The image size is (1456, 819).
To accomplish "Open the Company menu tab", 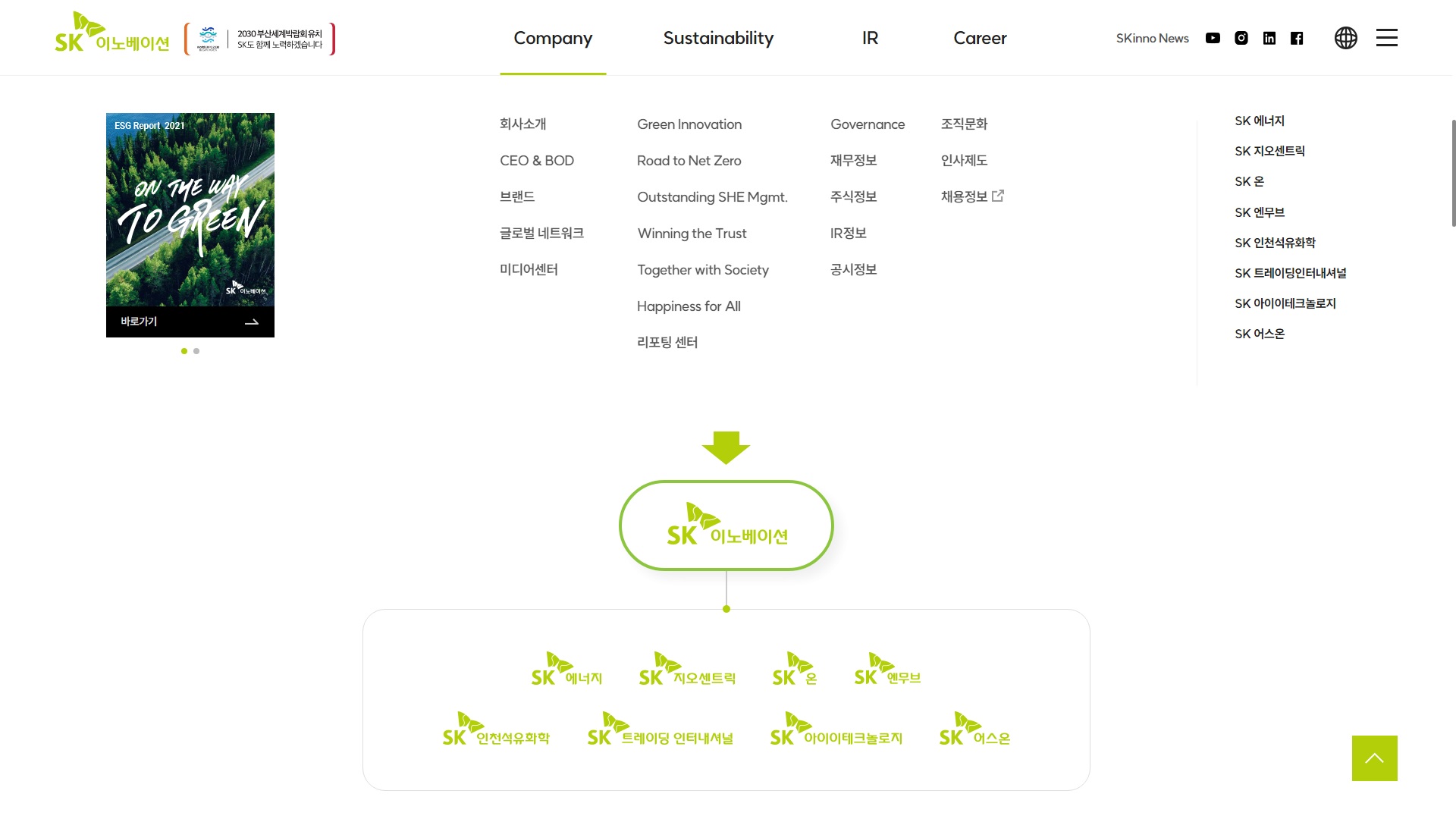I will tap(553, 38).
